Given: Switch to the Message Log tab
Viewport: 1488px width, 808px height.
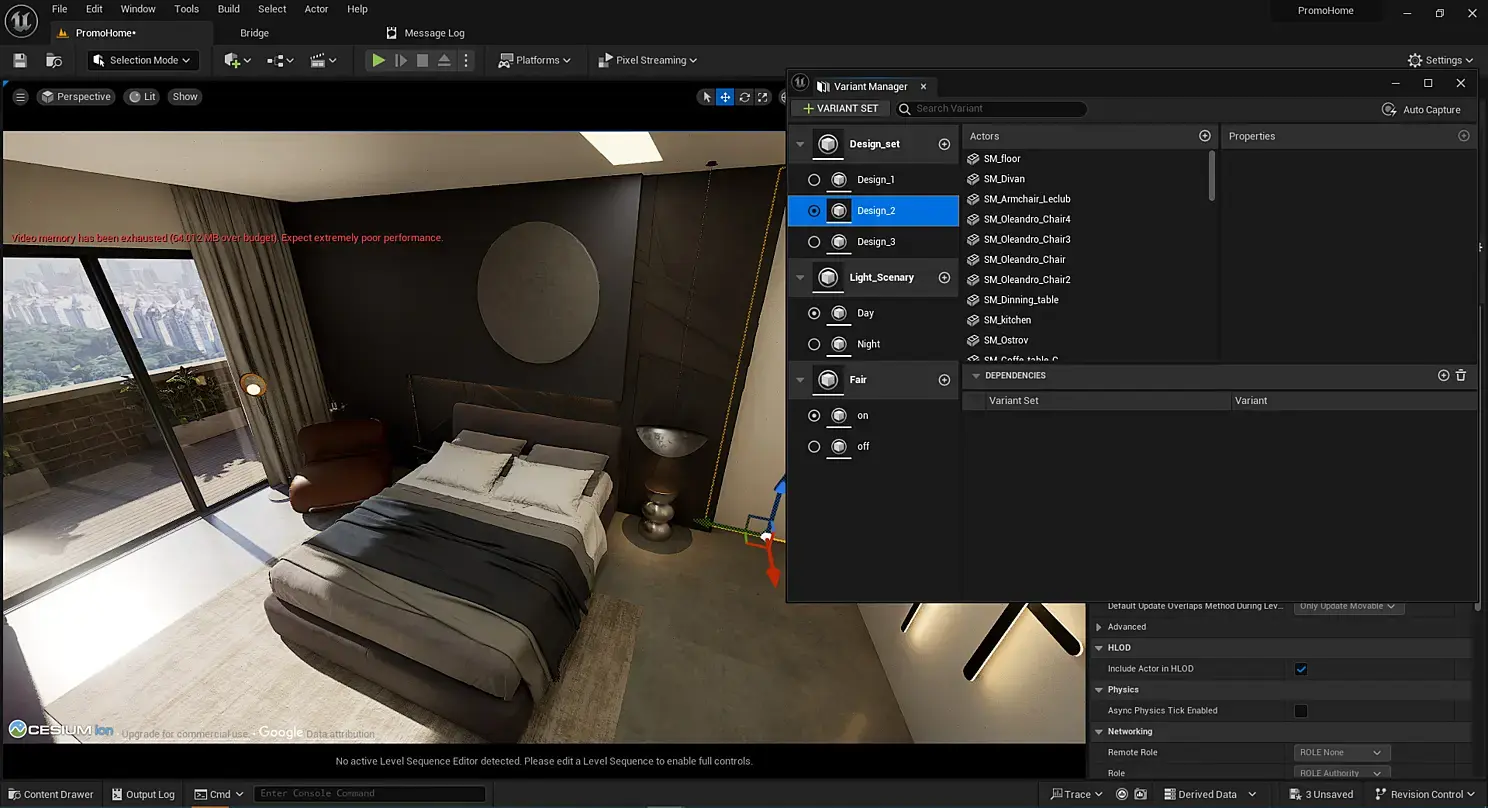Looking at the screenshot, I should (x=425, y=33).
